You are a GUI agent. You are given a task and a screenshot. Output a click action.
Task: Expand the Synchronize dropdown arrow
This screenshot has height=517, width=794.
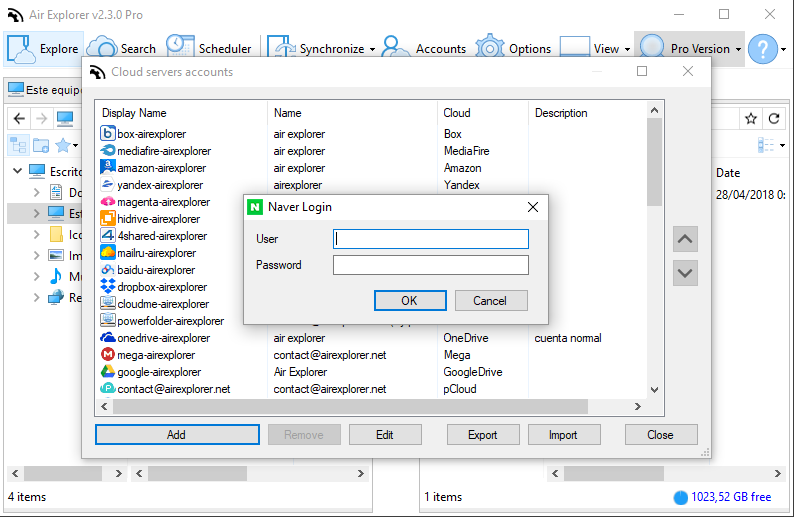point(372,49)
